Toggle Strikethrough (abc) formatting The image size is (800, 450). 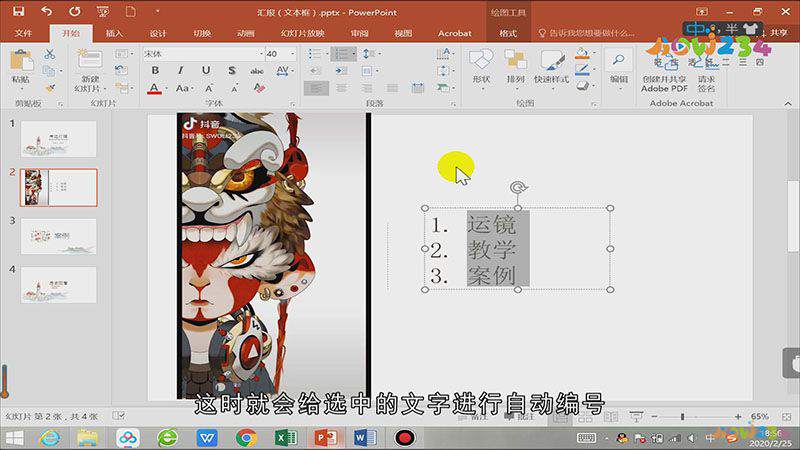[x=257, y=71]
